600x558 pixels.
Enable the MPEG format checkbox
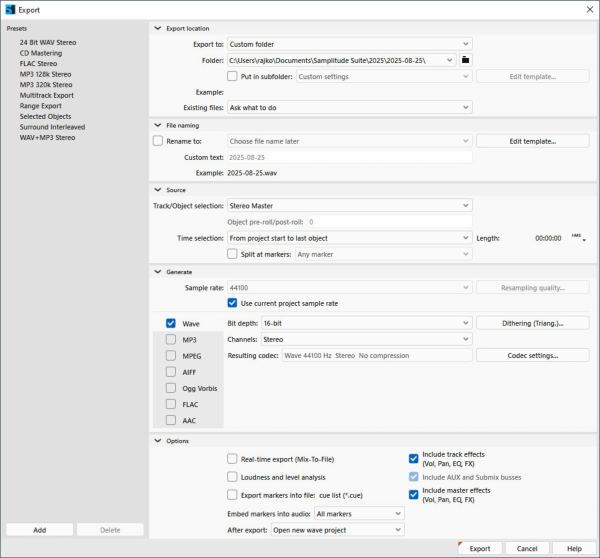pyautogui.click(x=171, y=356)
